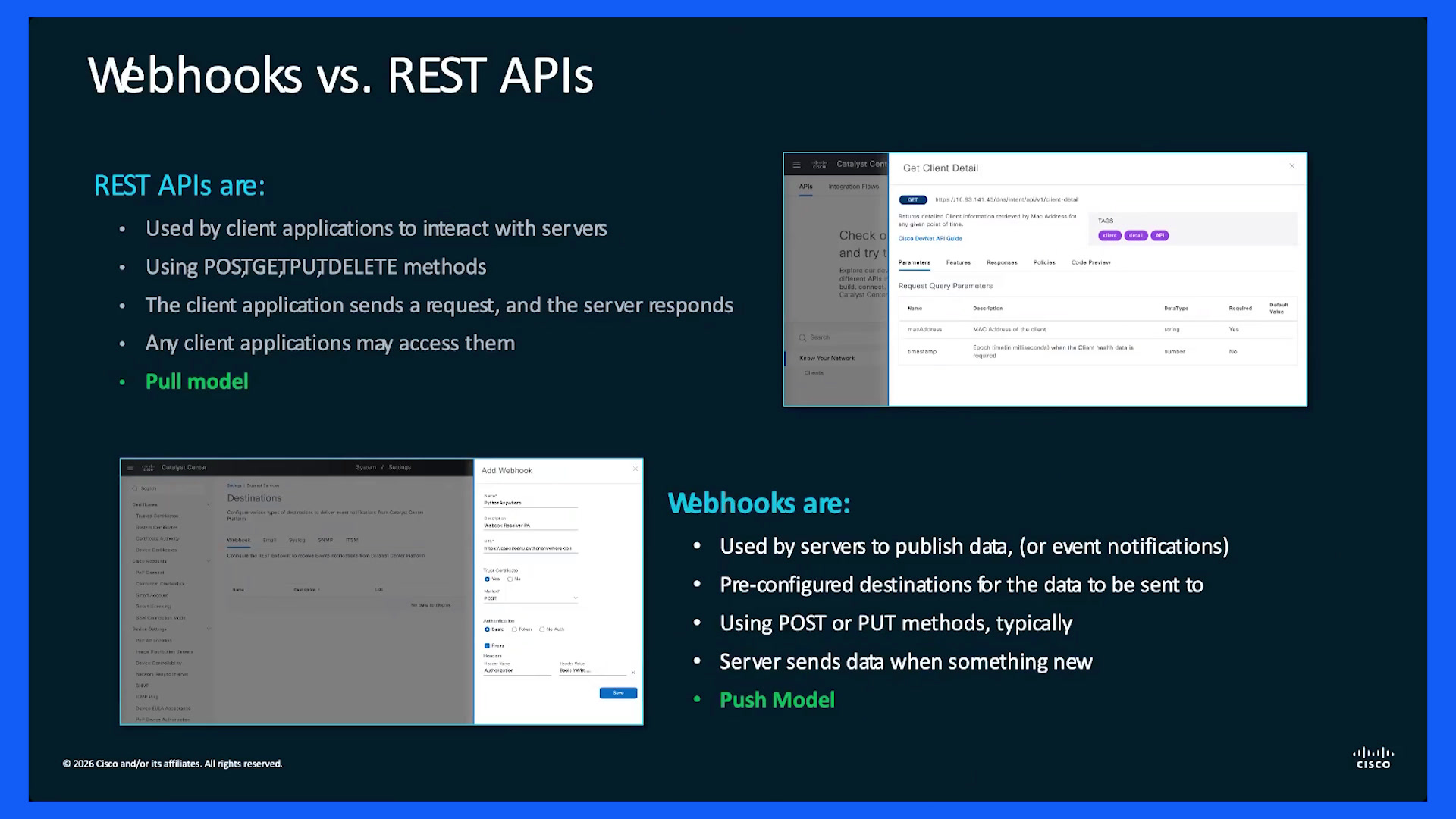Open the Code Preview tab
Image resolution: width=1456 pixels, height=819 pixels.
pyautogui.click(x=1090, y=262)
